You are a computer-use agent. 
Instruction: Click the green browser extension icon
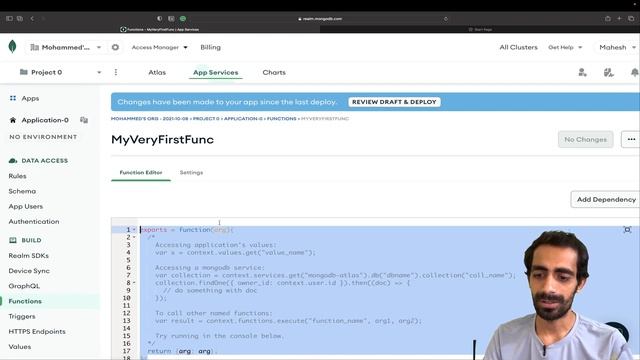[x=183, y=18]
